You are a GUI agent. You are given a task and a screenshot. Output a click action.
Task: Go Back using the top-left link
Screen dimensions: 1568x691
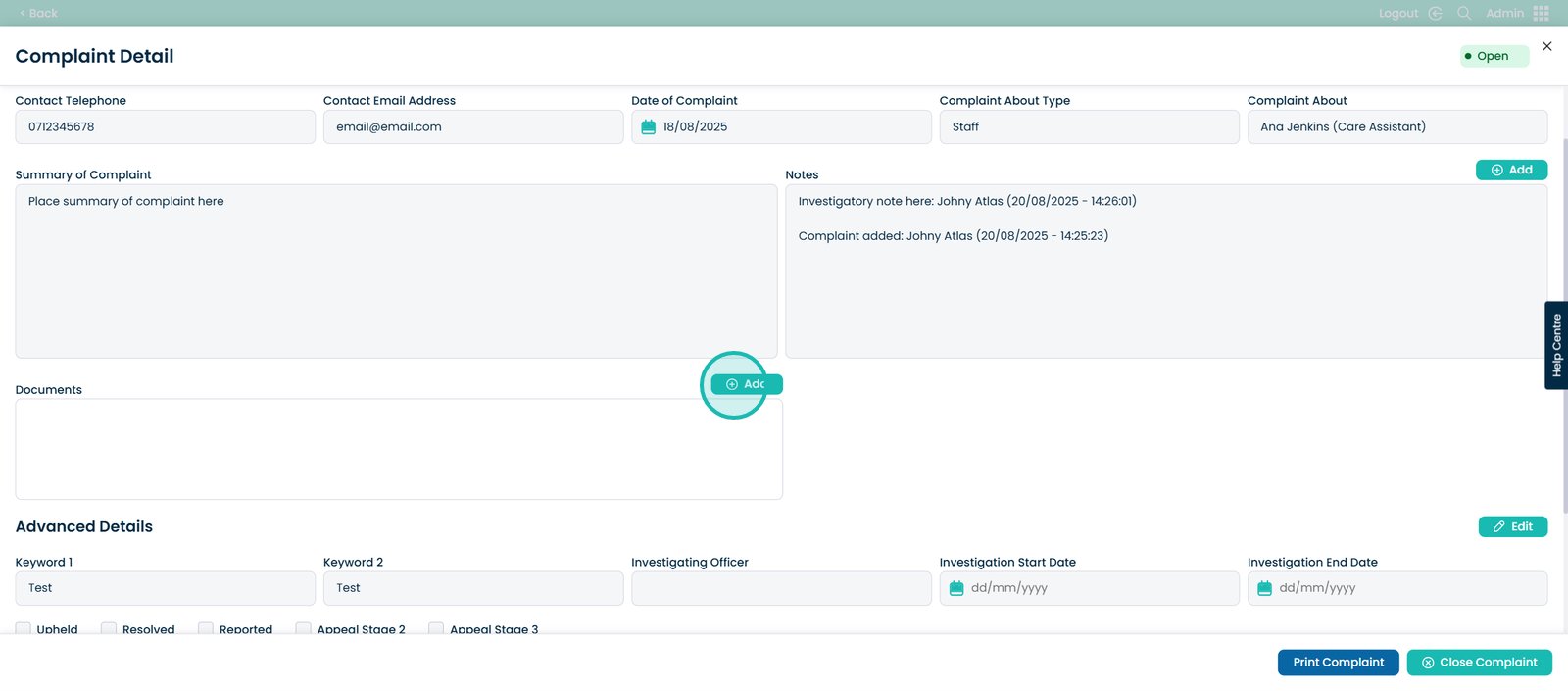point(39,14)
